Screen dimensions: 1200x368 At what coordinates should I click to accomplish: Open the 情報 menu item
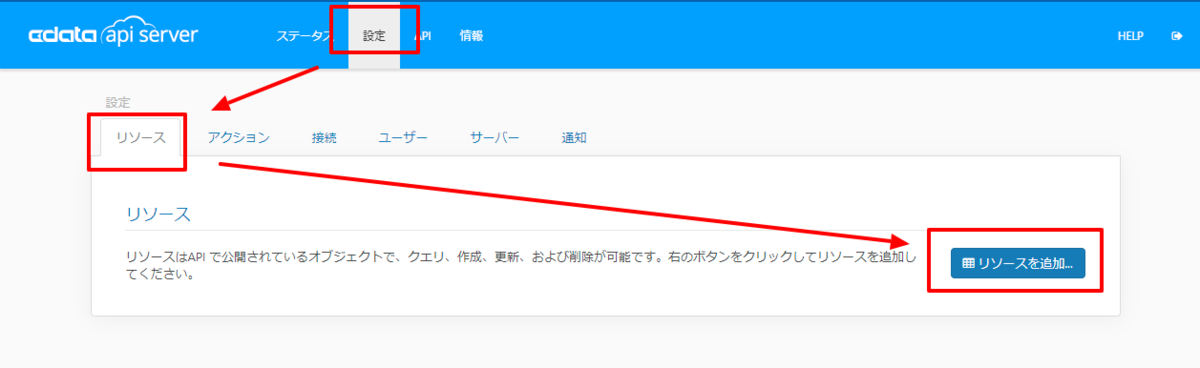pyautogui.click(x=471, y=36)
